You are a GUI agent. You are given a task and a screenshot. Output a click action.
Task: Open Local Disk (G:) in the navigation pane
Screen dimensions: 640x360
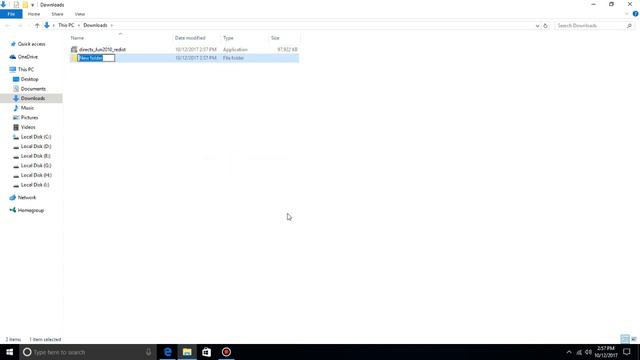(36, 165)
